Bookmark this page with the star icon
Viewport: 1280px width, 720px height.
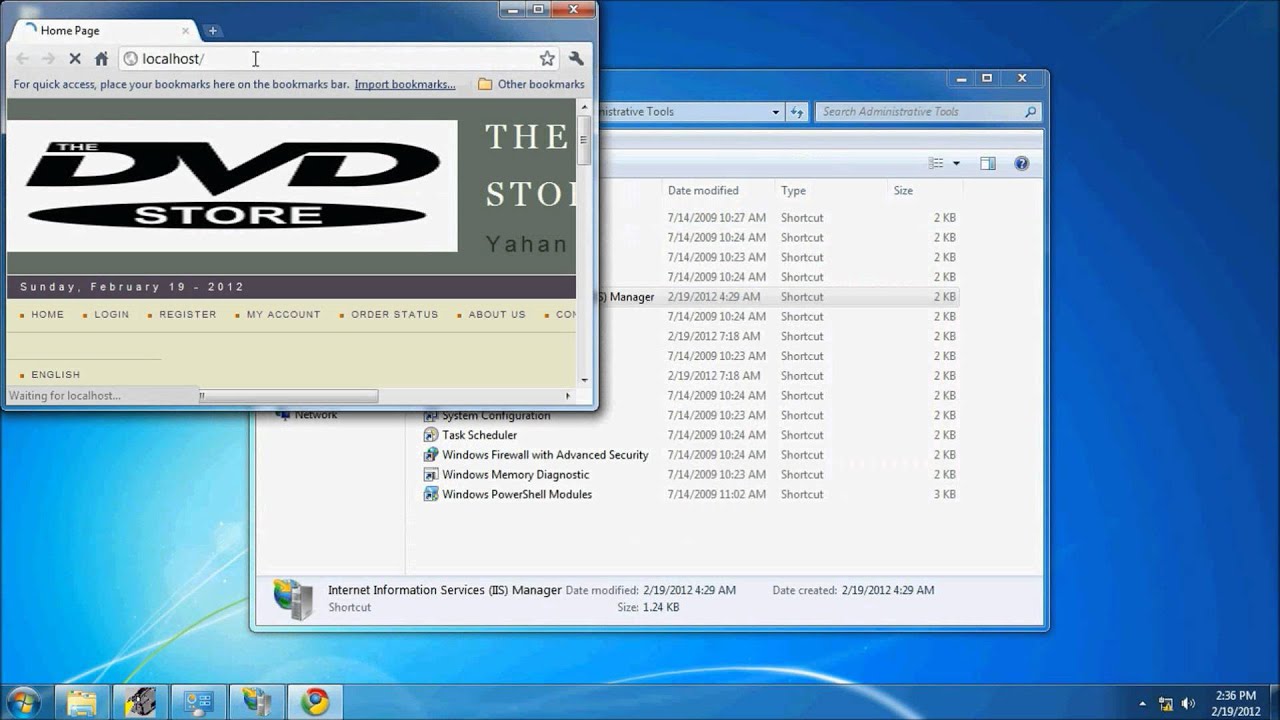(x=547, y=59)
